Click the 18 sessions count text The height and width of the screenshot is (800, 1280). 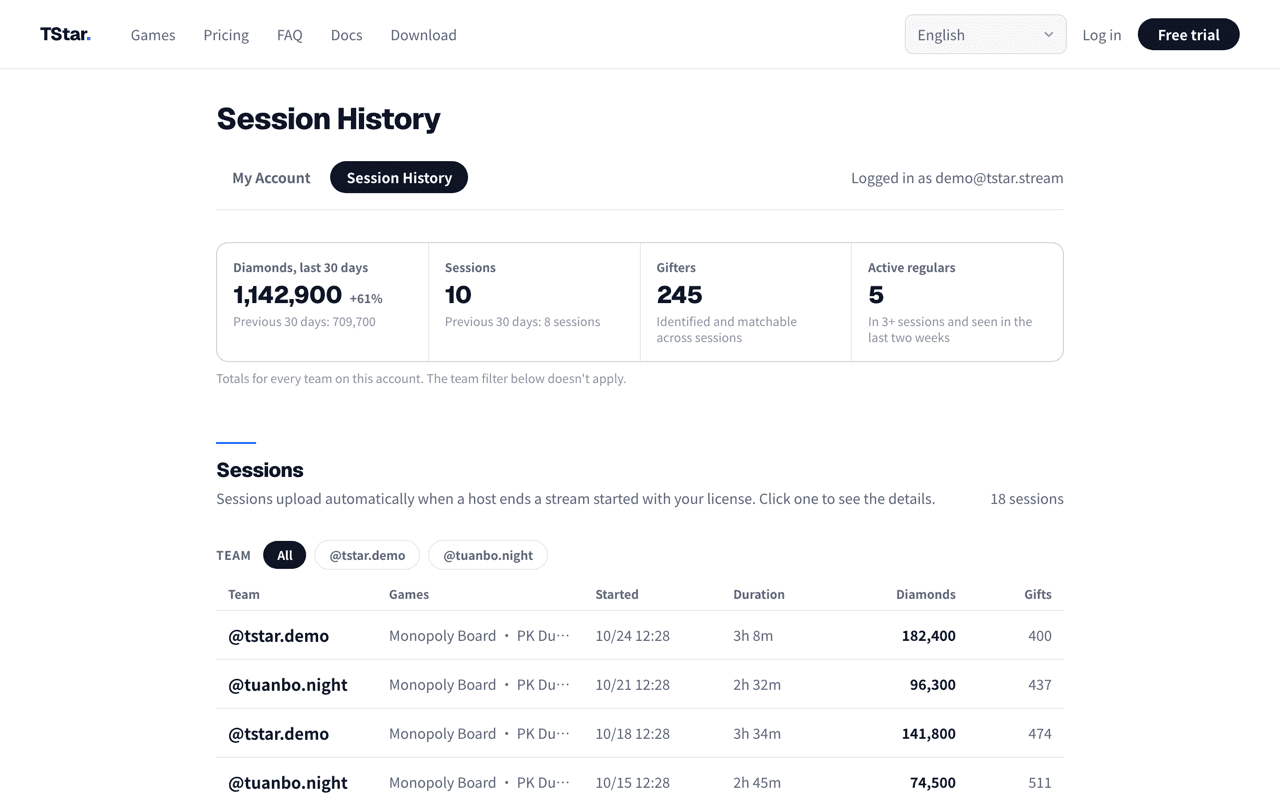click(x=1027, y=498)
